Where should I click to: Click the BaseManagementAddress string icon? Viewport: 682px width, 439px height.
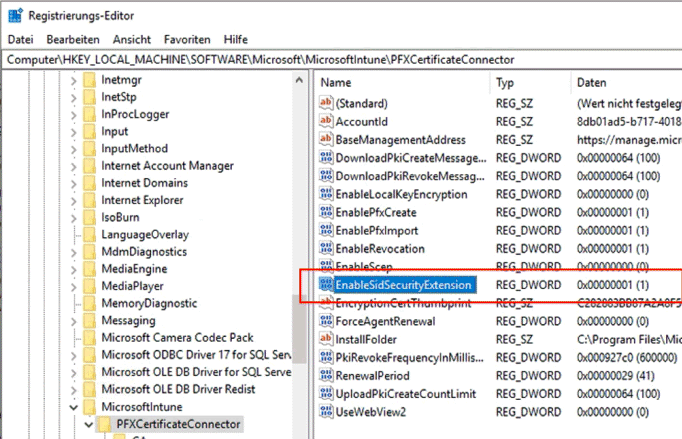(x=326, y=140)
